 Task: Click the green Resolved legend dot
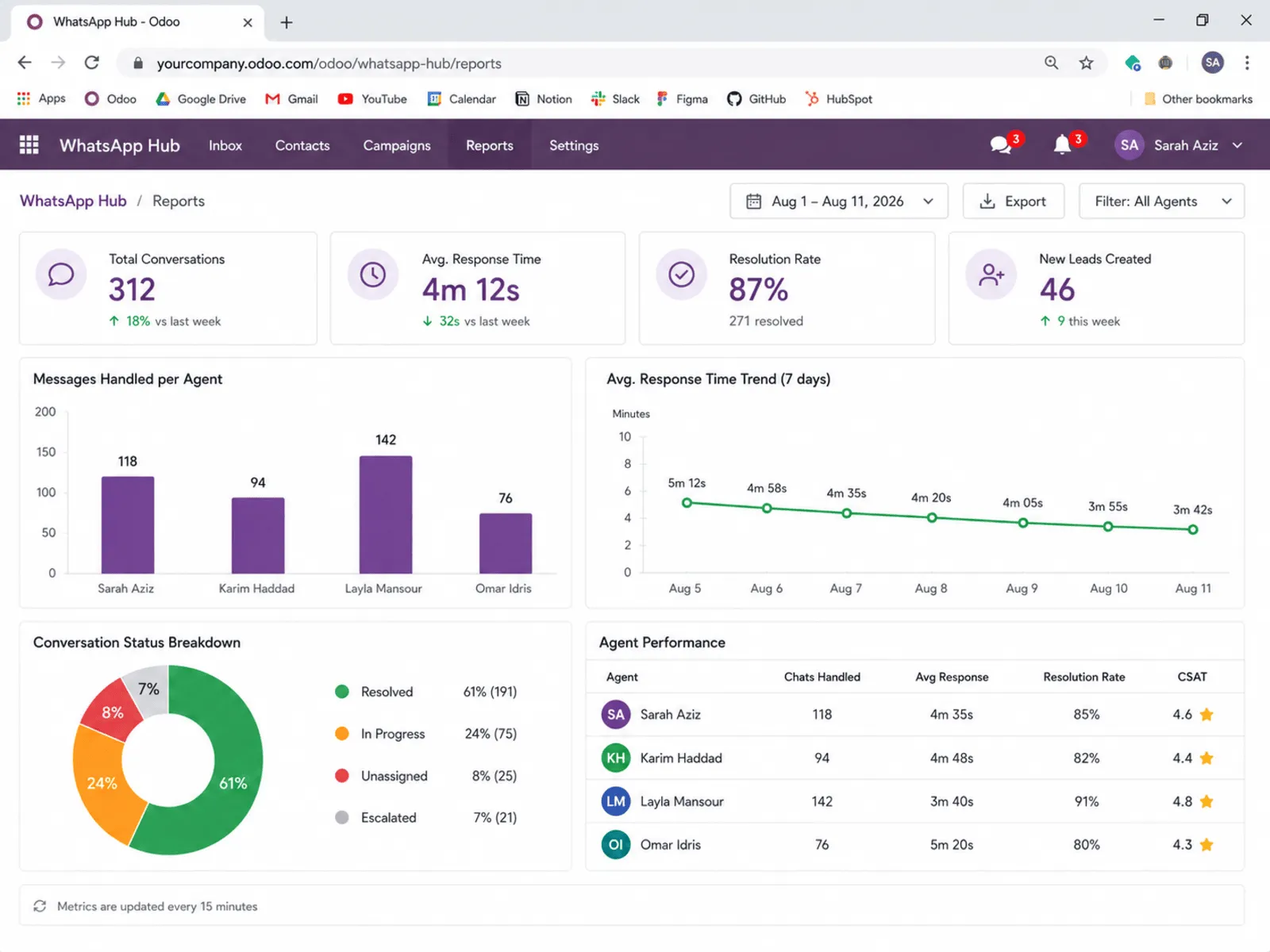point(342,692)
